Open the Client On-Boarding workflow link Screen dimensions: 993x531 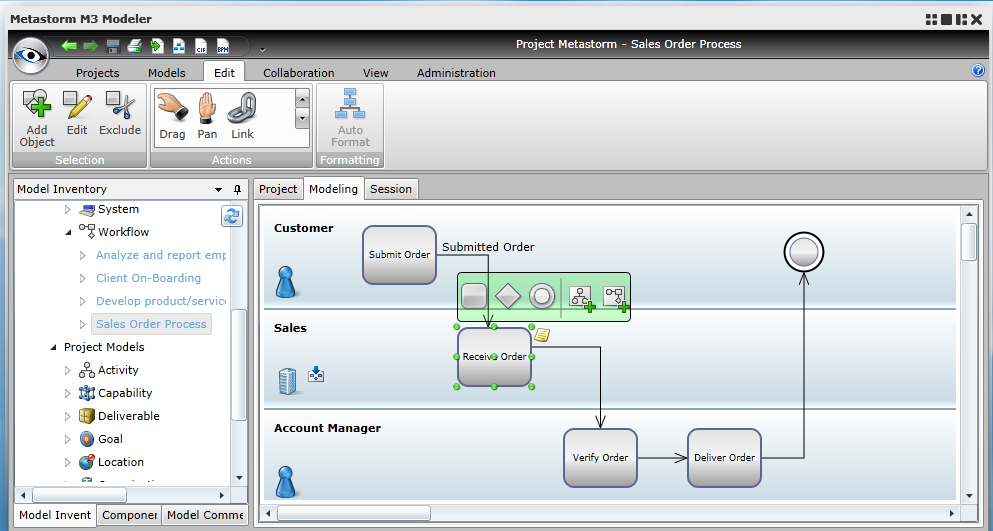(x=148, y=278)
